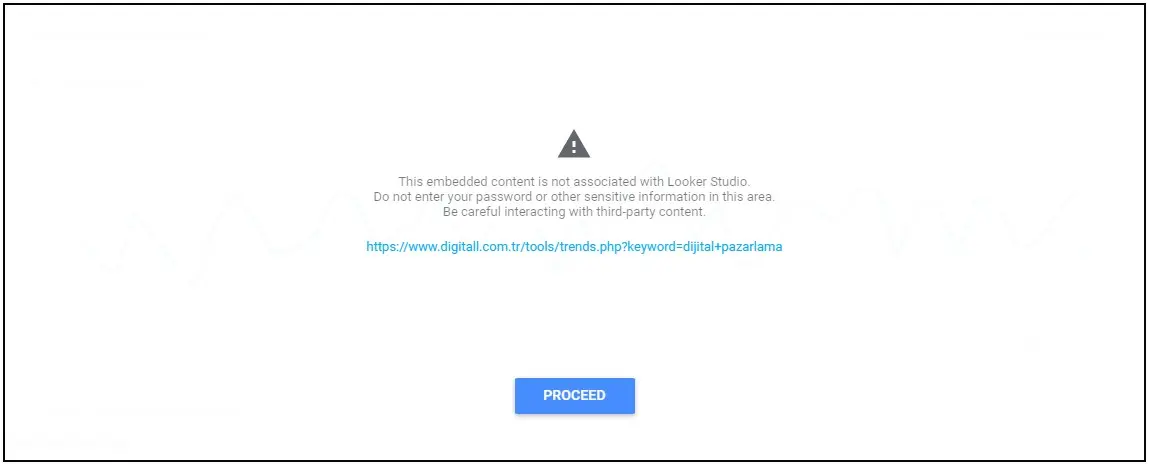Click the 'This embedded content' warning line
The image size is (1149, 465).
574,181
